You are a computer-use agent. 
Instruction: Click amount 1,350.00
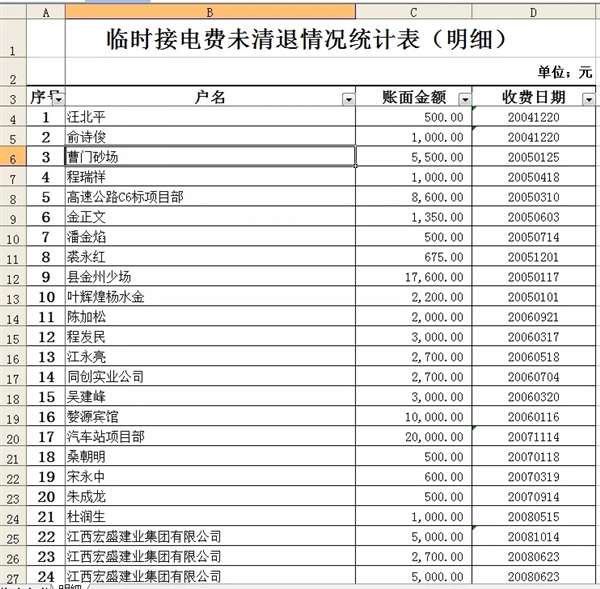(414, 217)
